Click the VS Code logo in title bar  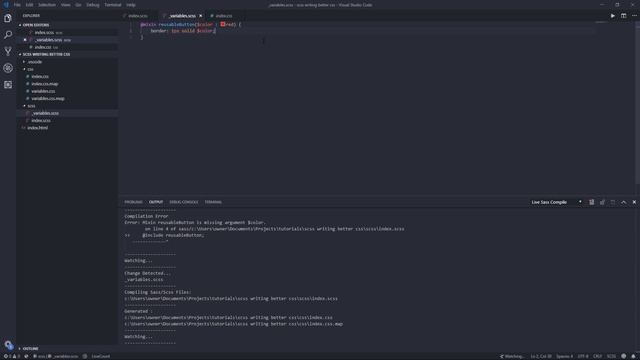(x=6, y=5)
